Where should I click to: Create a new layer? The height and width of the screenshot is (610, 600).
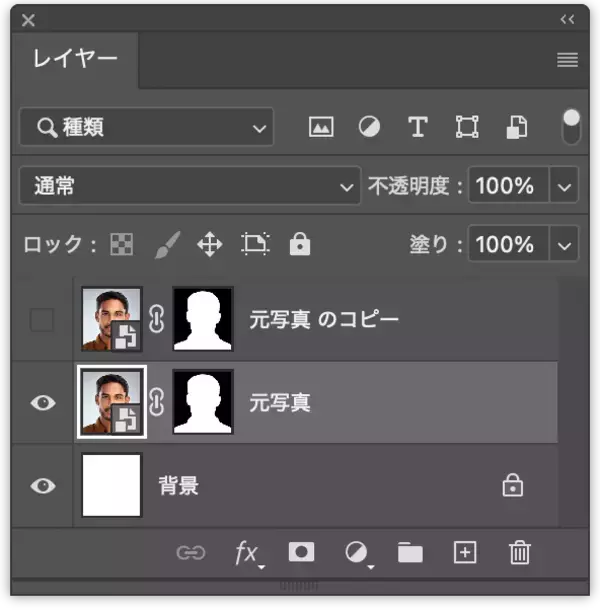pyautogui.click(x=465, y=552)
